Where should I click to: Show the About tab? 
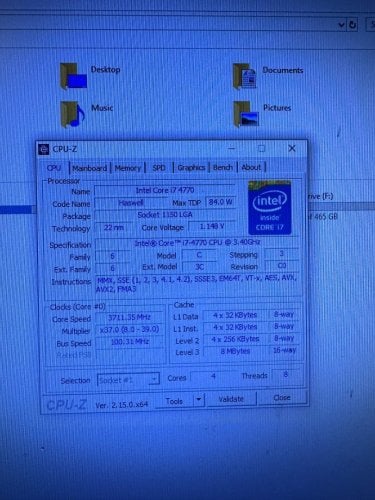pyautogui.click(x=251, y=167)
